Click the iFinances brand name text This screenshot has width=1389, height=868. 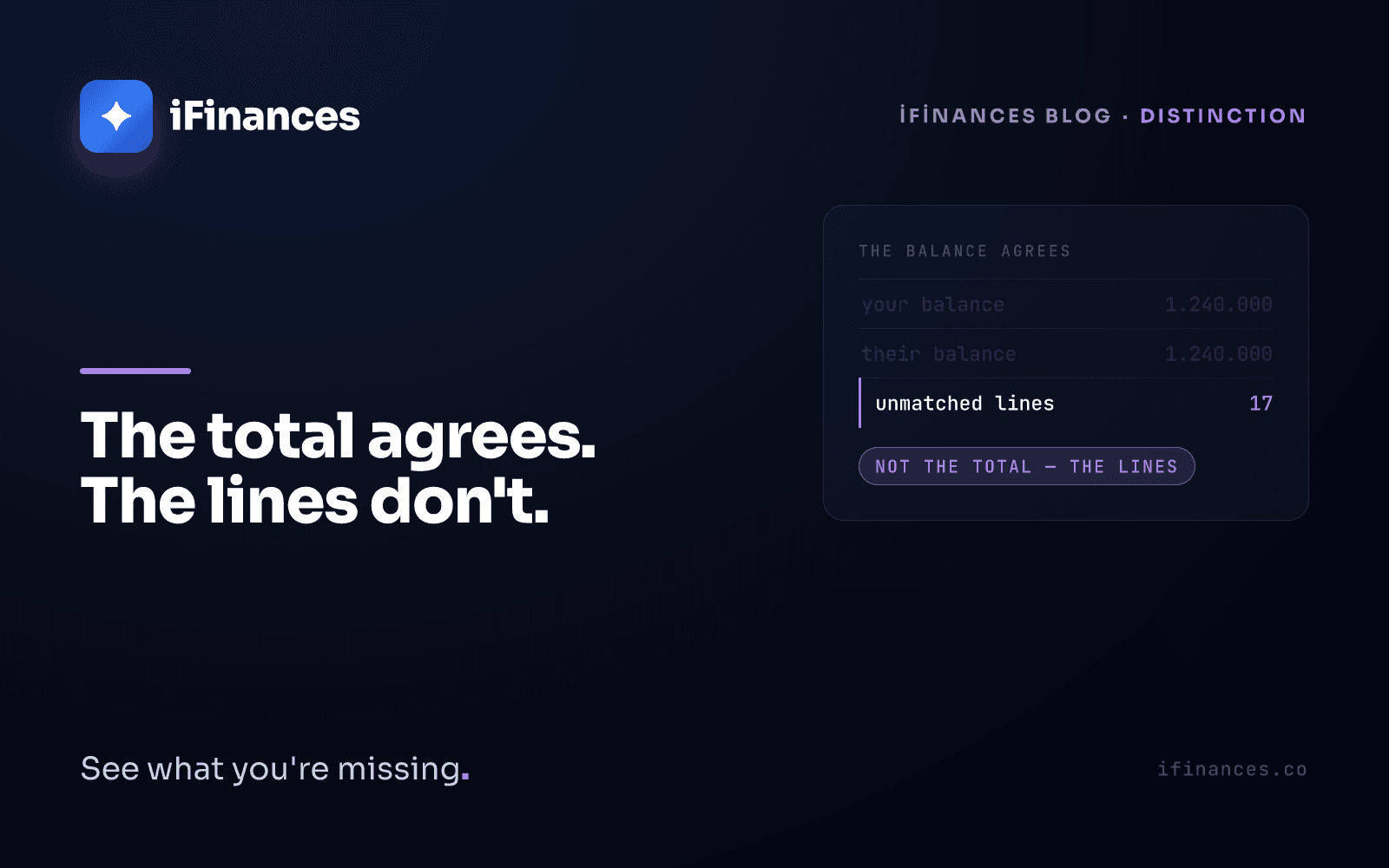click(265, 116)
